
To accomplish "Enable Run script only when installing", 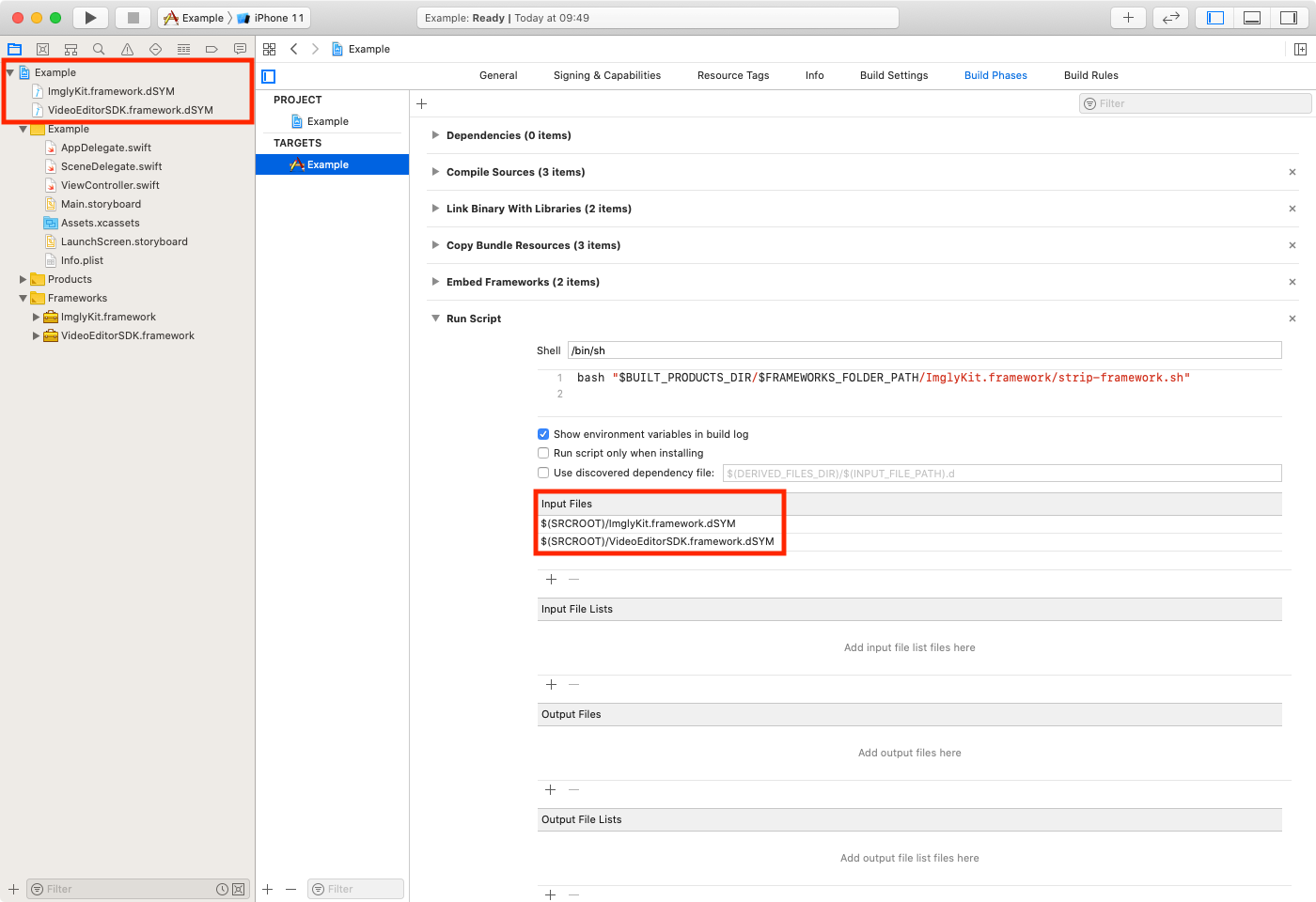I will click(x=543, y=453).
